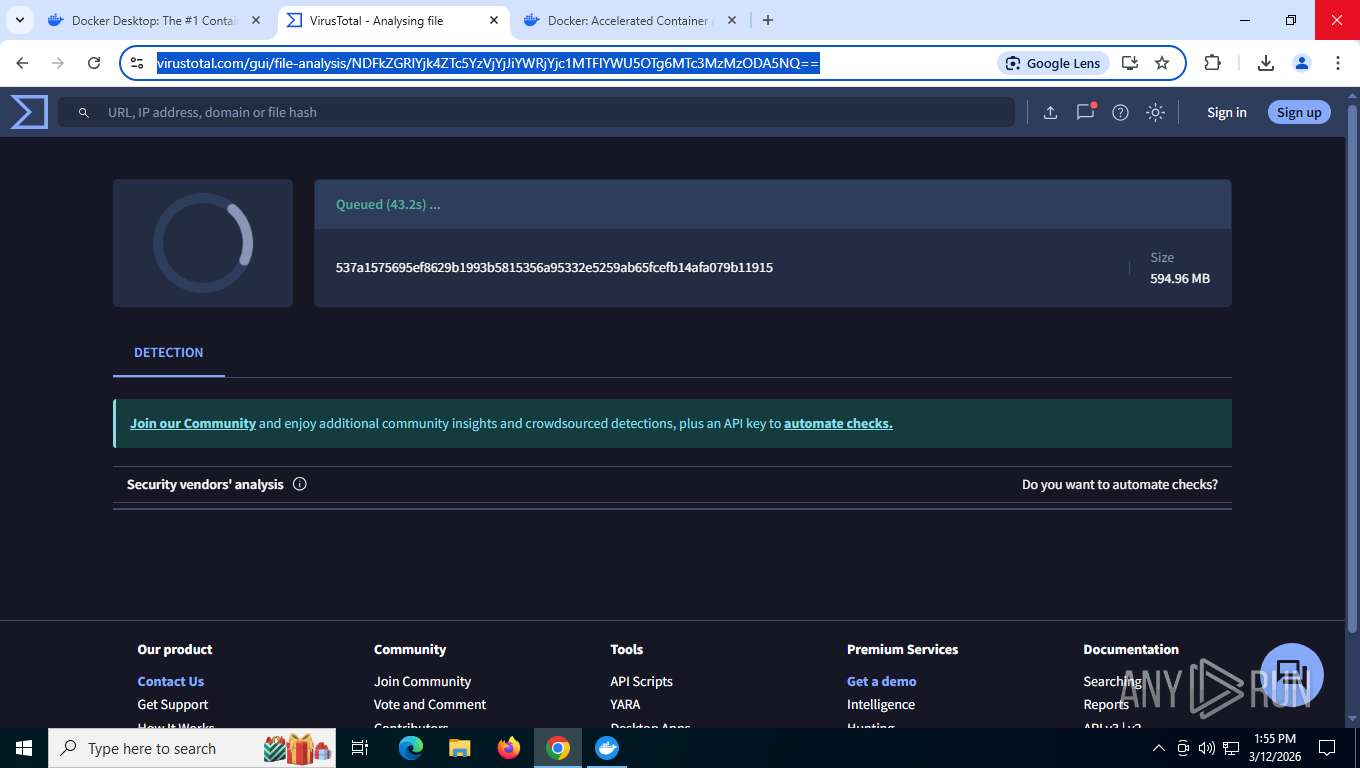The width and height of the screenshot is (1360, 768).
Task: Open the Chrome three-dot menu
Action: click(1338, 63)
